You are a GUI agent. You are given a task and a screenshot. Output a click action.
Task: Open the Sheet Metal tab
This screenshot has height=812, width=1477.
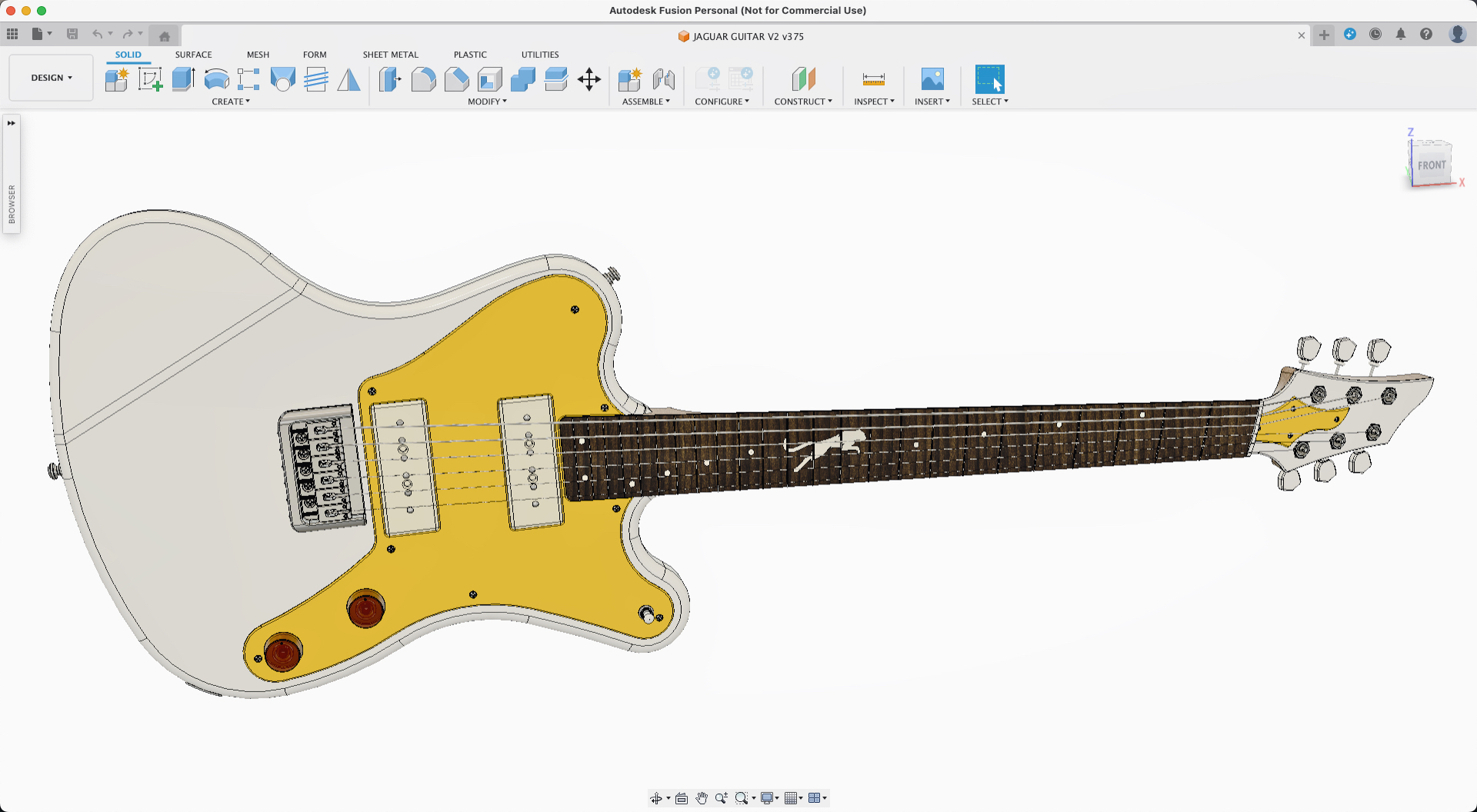click(x=390, y=55)
